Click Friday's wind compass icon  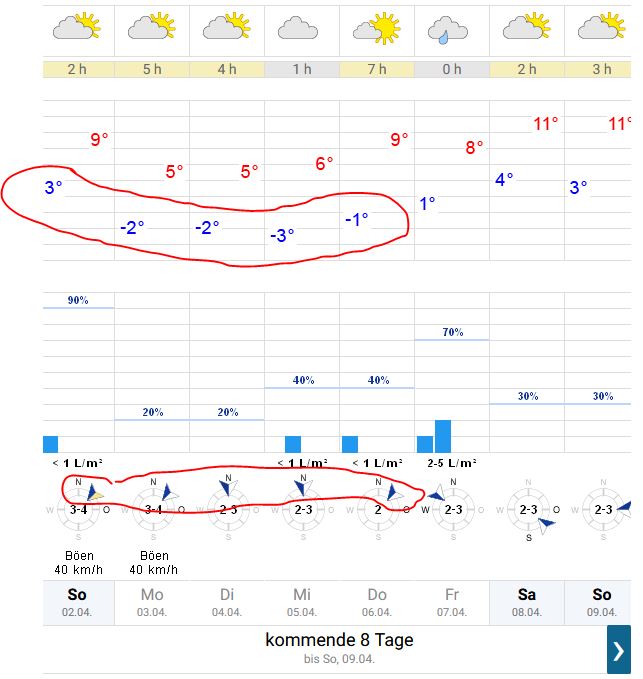point(453,509)
